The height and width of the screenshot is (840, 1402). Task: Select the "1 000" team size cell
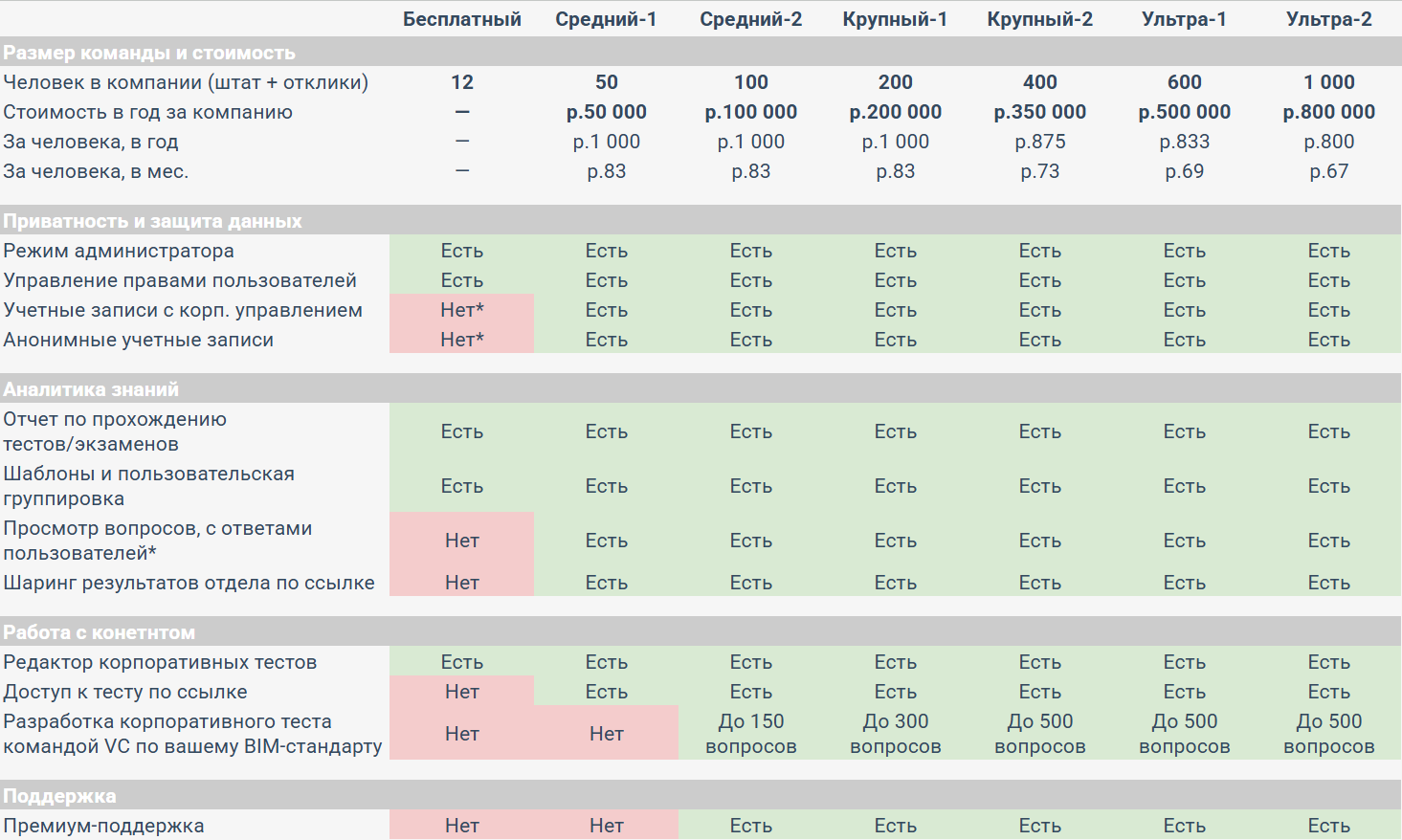[1328, 82]
